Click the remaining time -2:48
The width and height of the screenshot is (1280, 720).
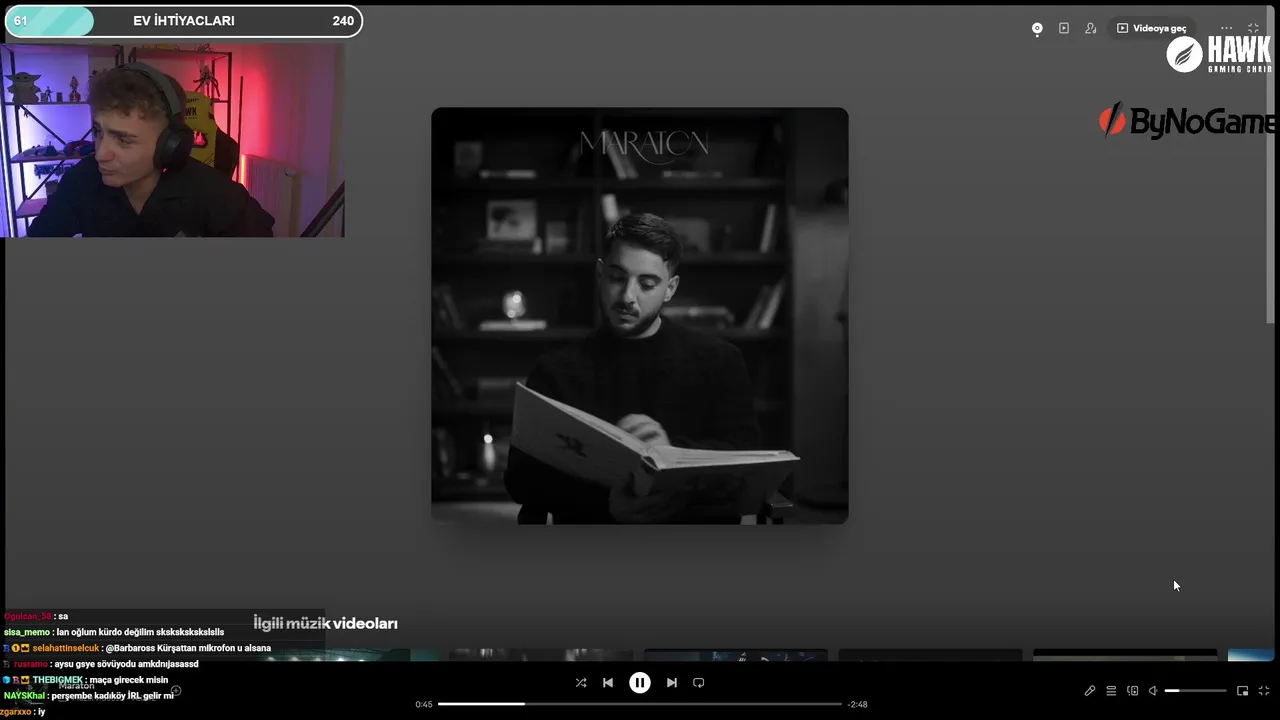(857, 704)
